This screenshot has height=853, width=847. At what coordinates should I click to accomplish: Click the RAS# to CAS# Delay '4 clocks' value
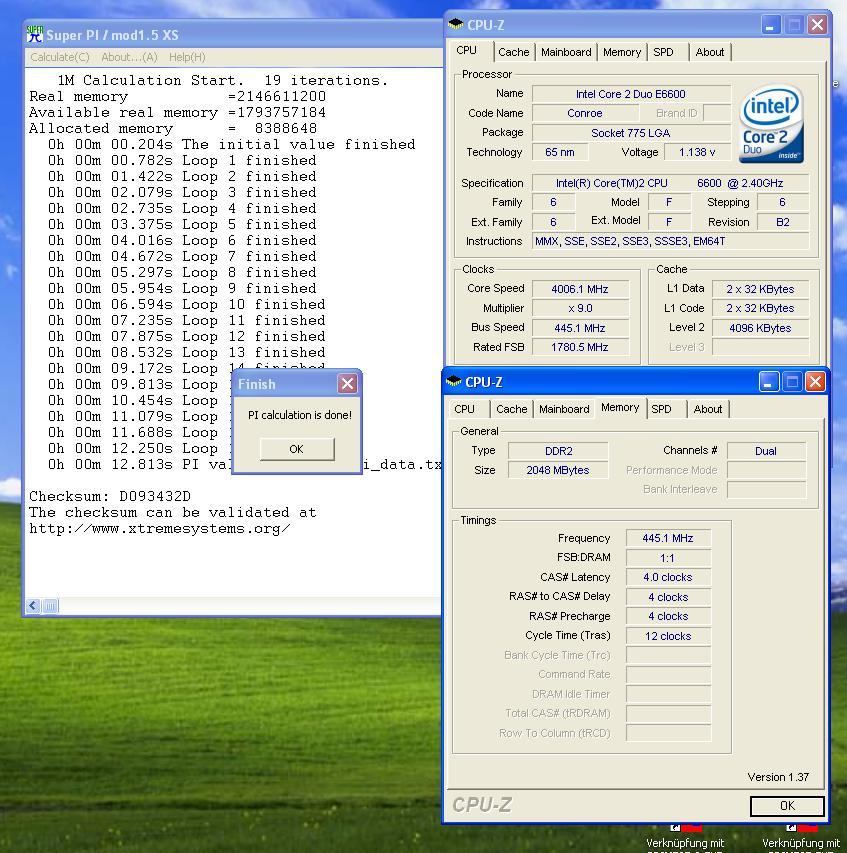668,597
